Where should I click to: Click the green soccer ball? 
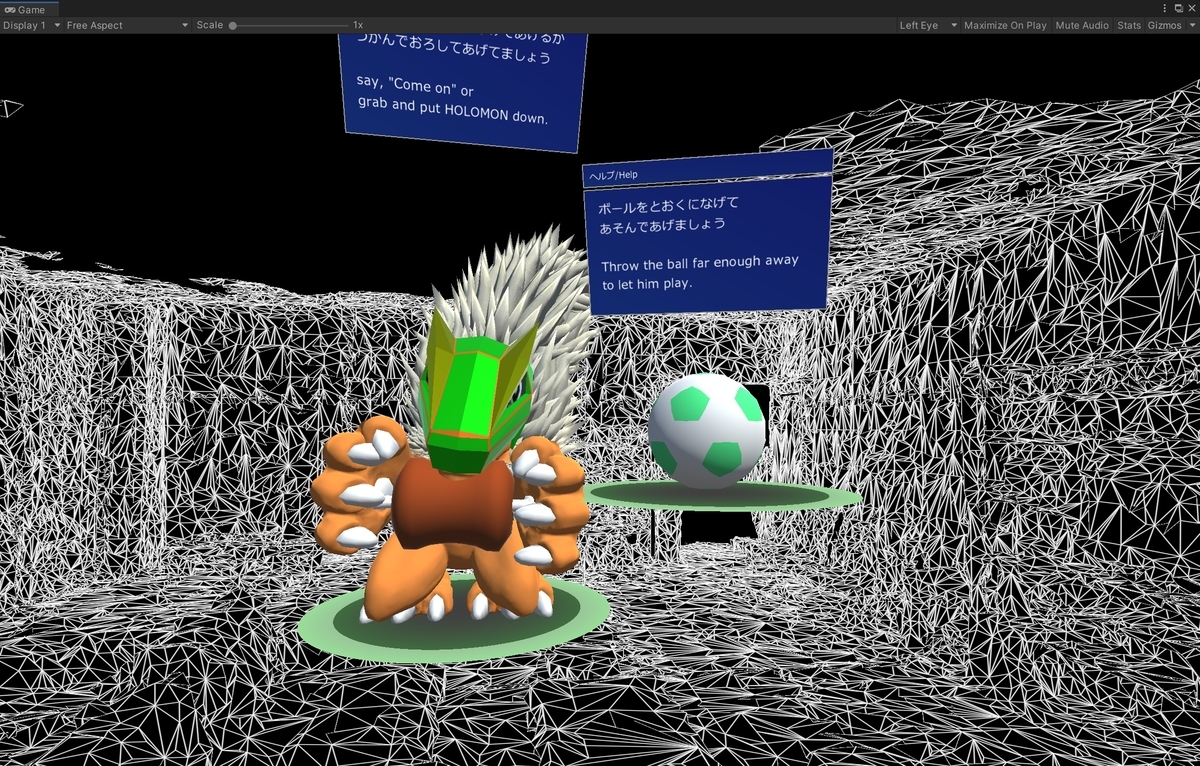click(707, 431)
